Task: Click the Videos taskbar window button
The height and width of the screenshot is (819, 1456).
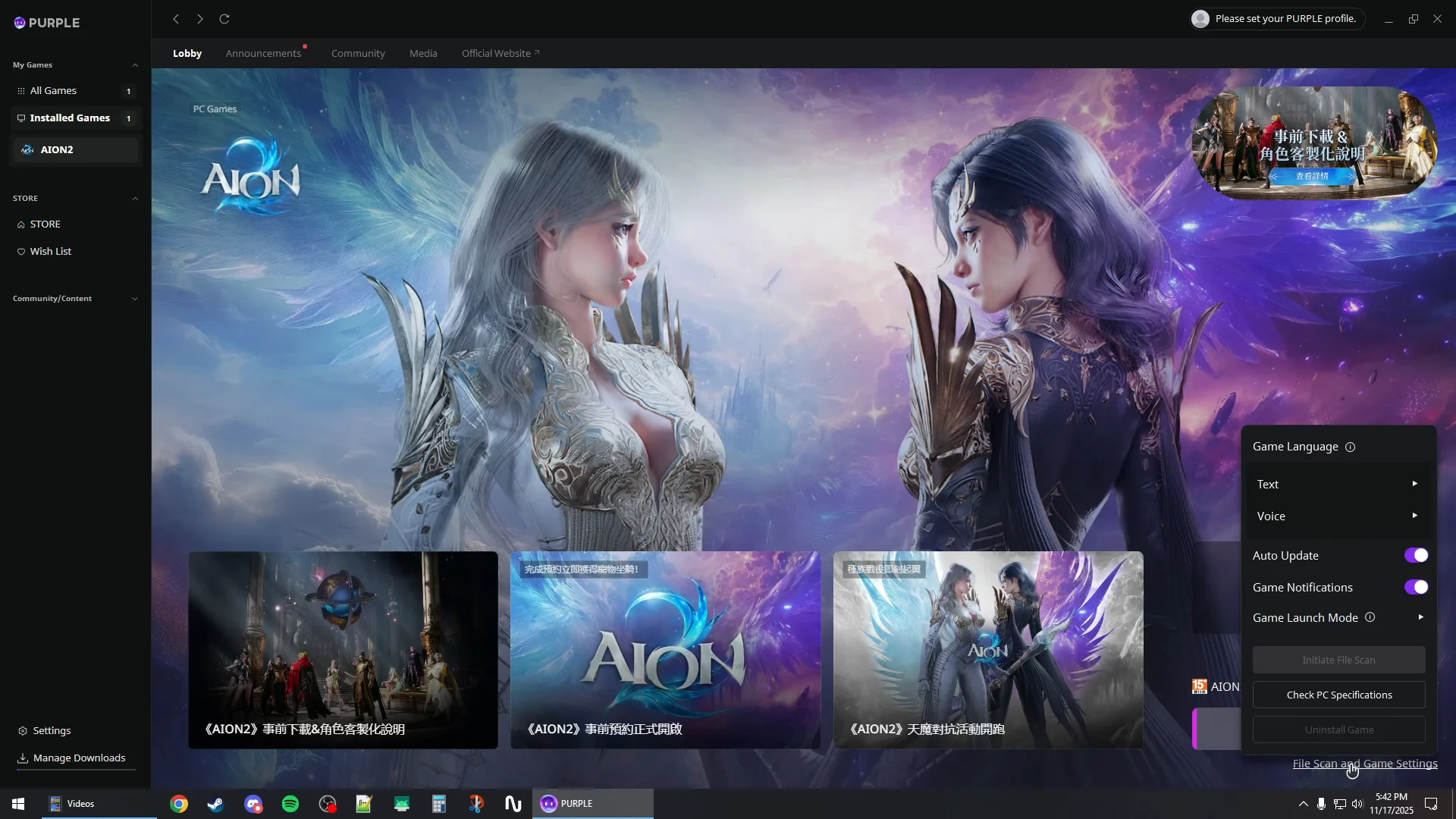Action: click(x=99, y=804)
